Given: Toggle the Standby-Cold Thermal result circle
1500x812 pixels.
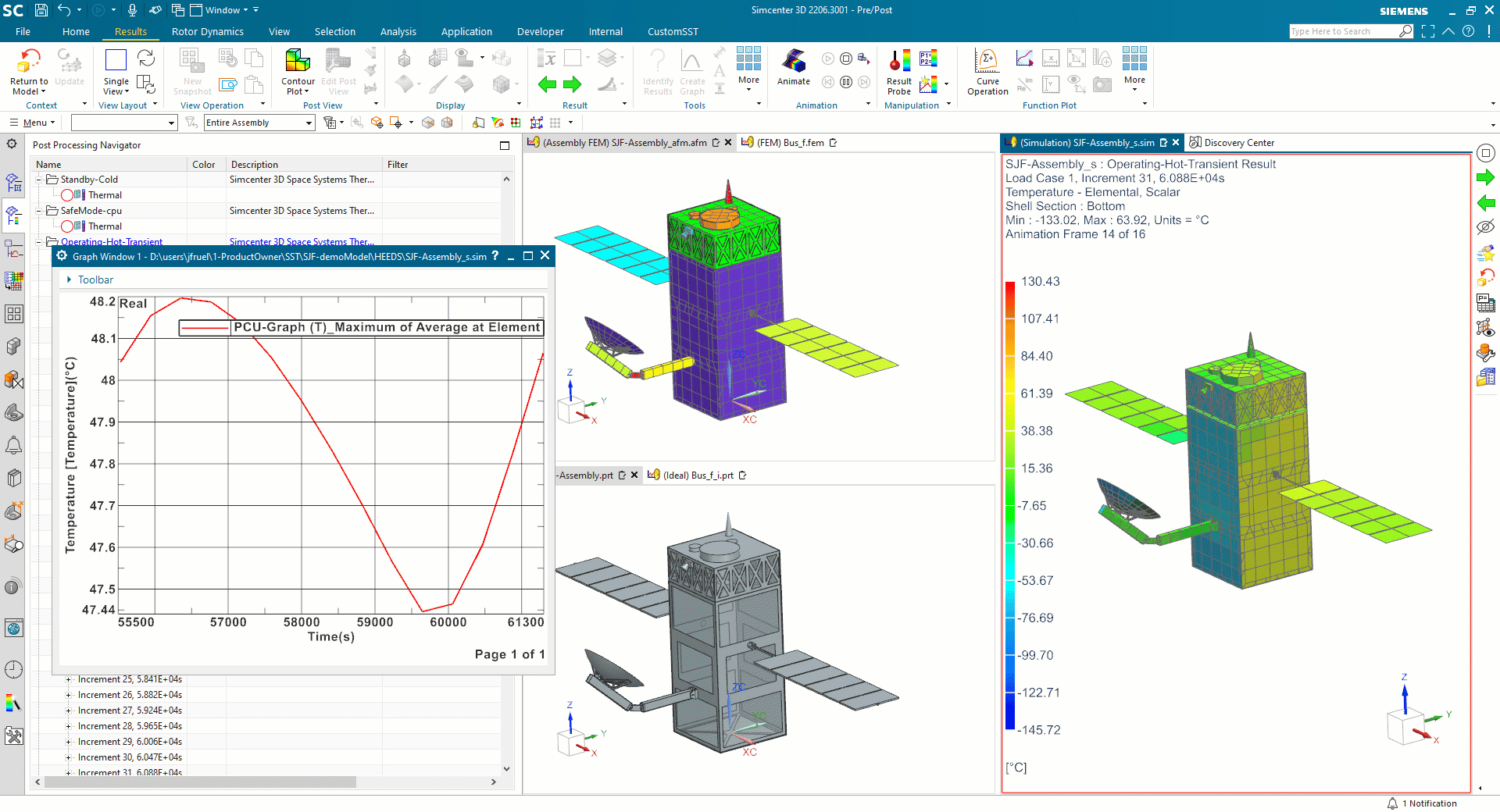Looking at the screenshot, I should (x=67, y=195).
